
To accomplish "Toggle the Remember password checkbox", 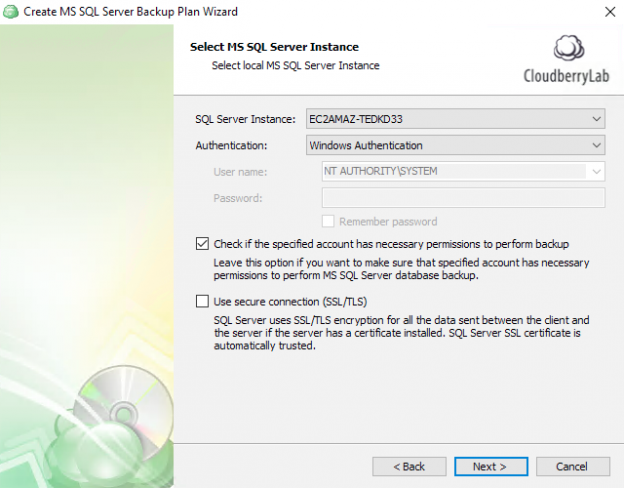I will (328, 222).
